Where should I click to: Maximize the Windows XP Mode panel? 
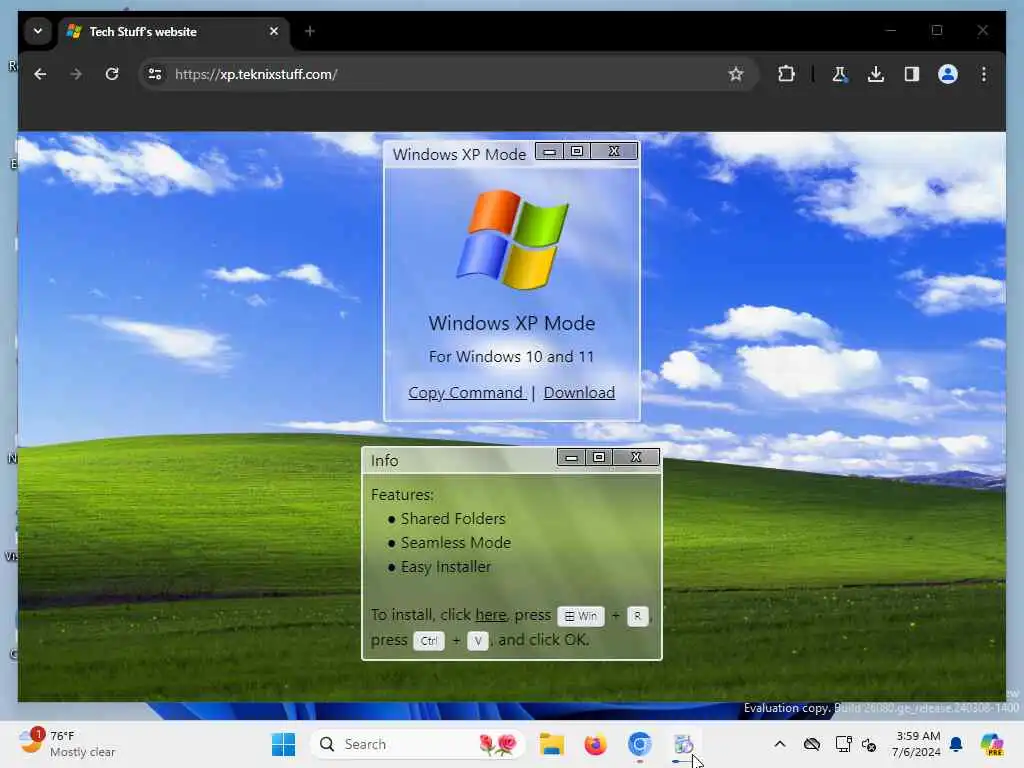pos(577,152)
